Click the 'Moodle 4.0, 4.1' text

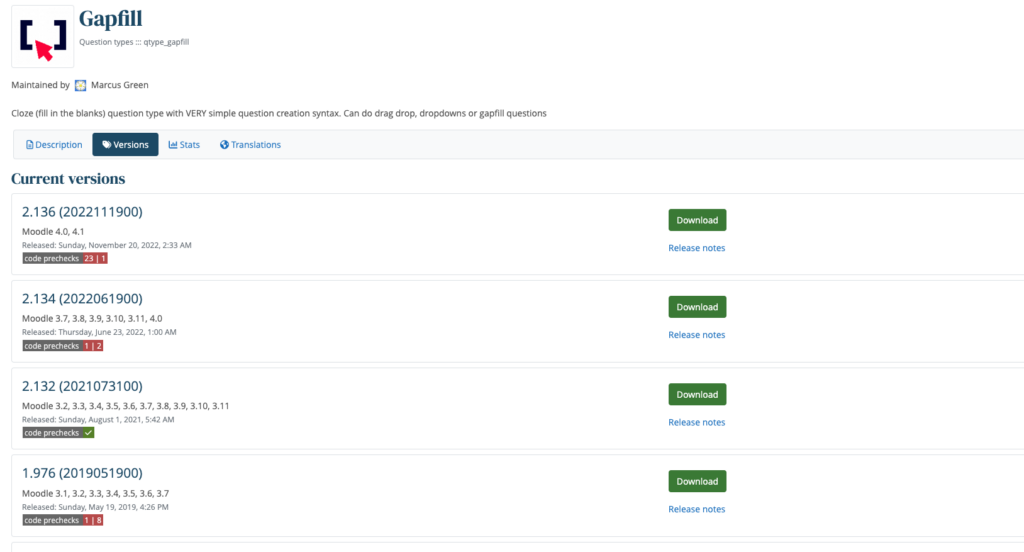pos(53,232)
